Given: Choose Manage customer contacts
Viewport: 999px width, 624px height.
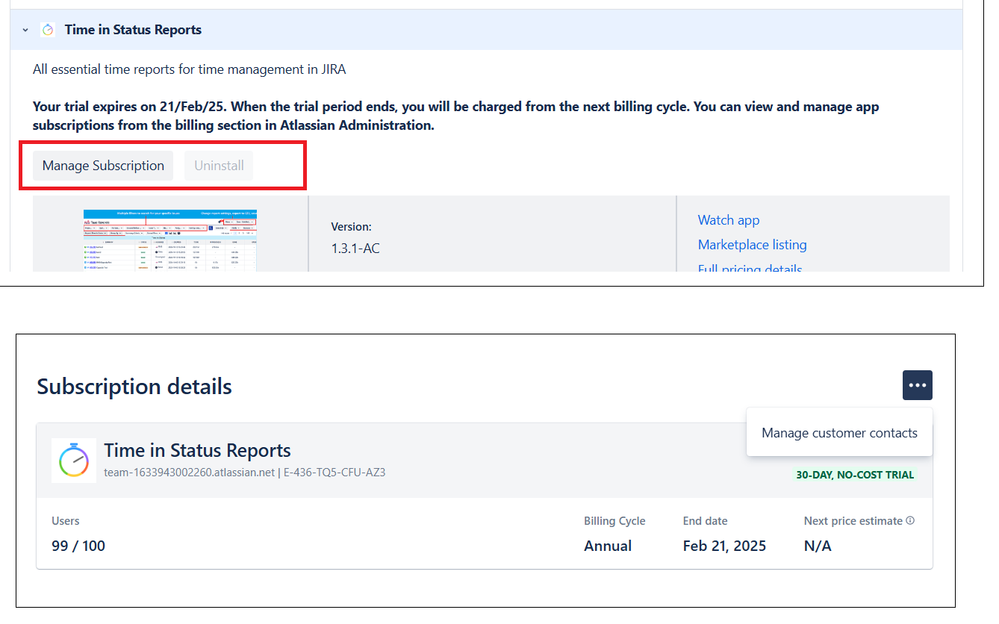Looking at the screenshot, I should tap(839, 433).
